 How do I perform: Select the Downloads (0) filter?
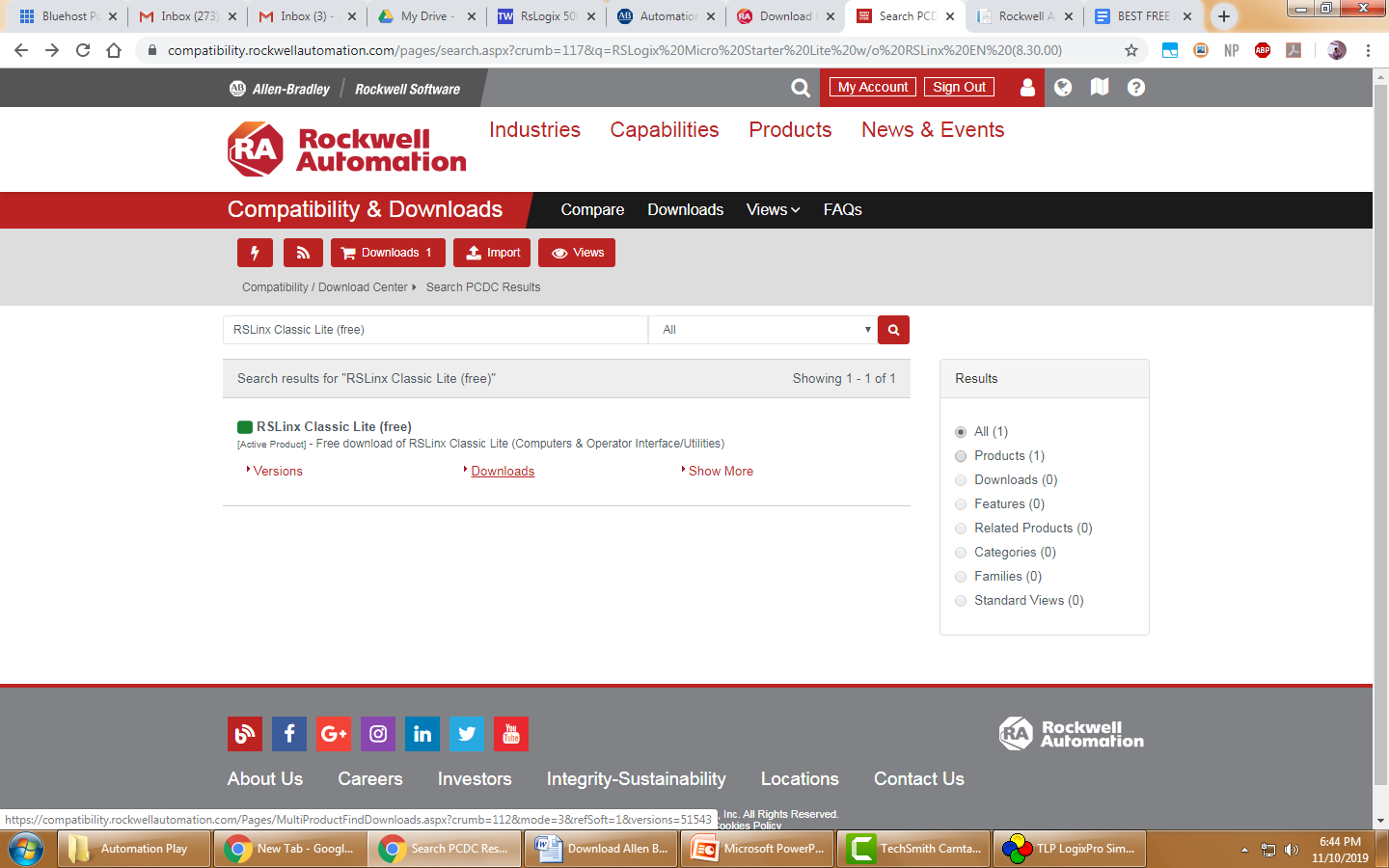[x=961, y=480]
